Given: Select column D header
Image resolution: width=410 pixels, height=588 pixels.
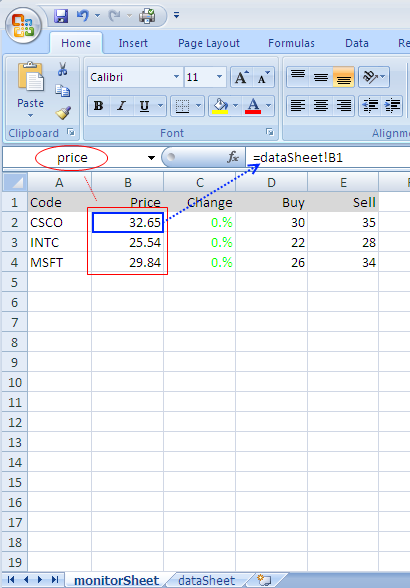Looking at the screenshot, I should tap(272, 183).
